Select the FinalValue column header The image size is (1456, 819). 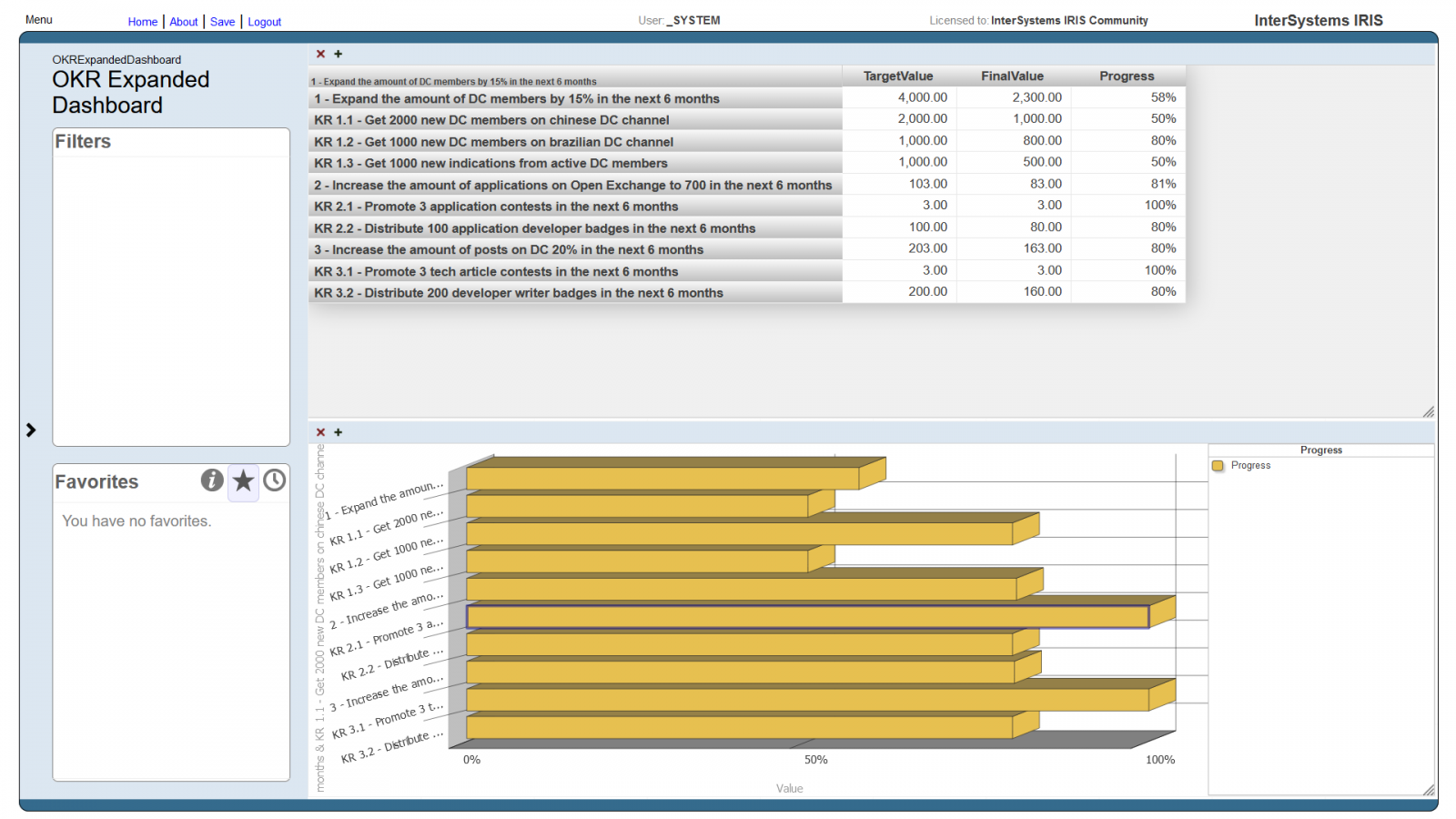tap(1012, 76)
